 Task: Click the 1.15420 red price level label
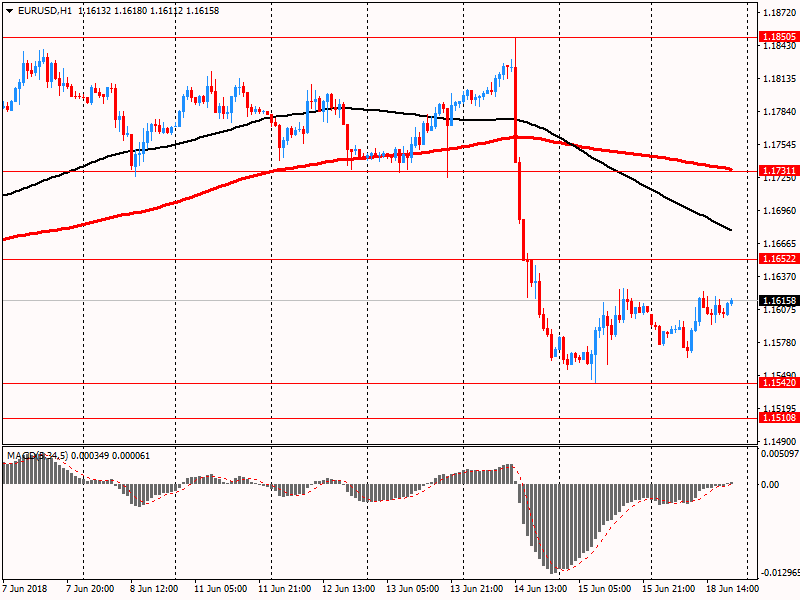click(779, 383)
